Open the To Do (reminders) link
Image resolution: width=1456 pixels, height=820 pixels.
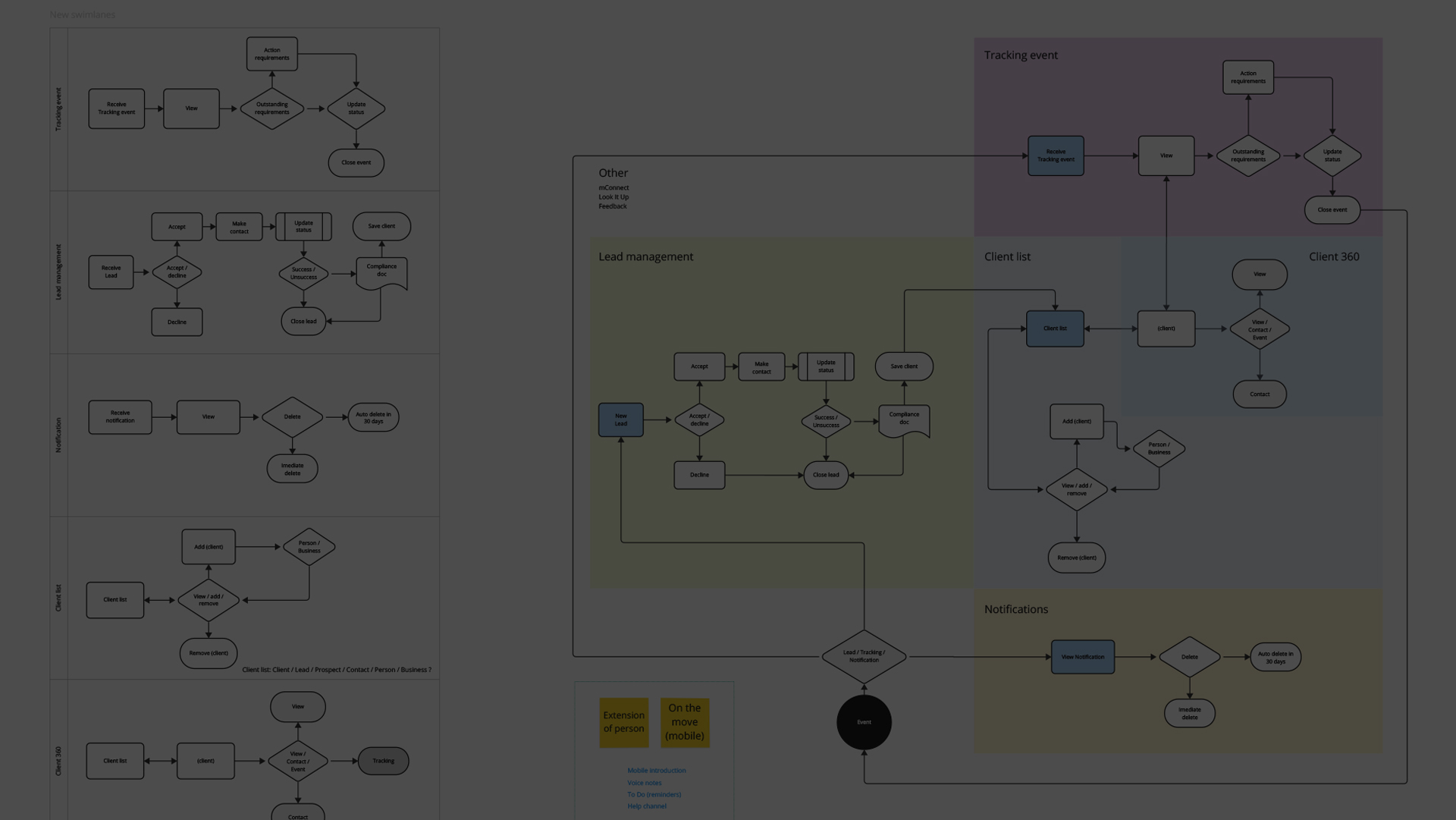tap(654, 794)
